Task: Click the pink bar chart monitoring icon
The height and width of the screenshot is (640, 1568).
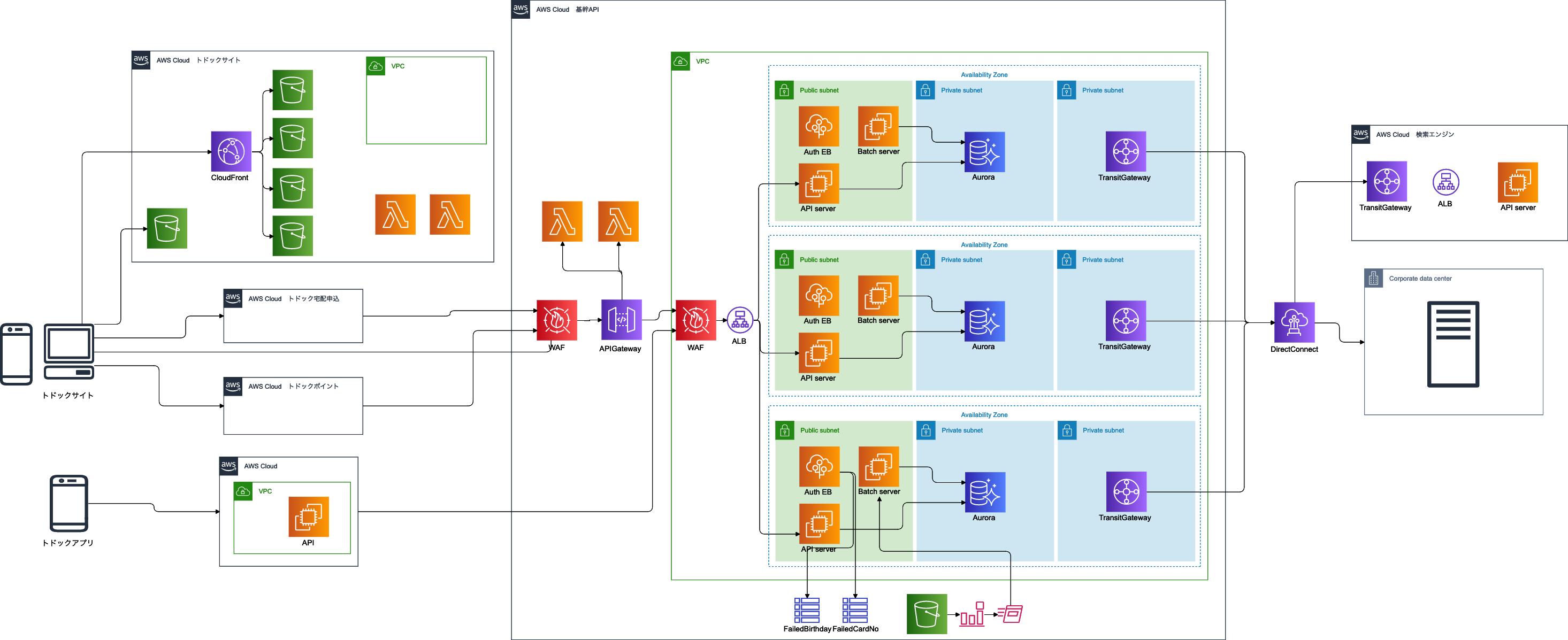Action: click(x=972, y=614)
